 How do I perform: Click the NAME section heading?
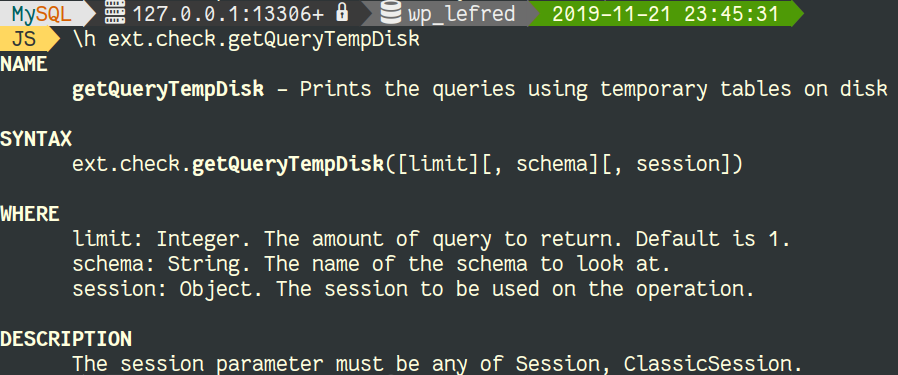pyautogui.click(x=24, y=65)
